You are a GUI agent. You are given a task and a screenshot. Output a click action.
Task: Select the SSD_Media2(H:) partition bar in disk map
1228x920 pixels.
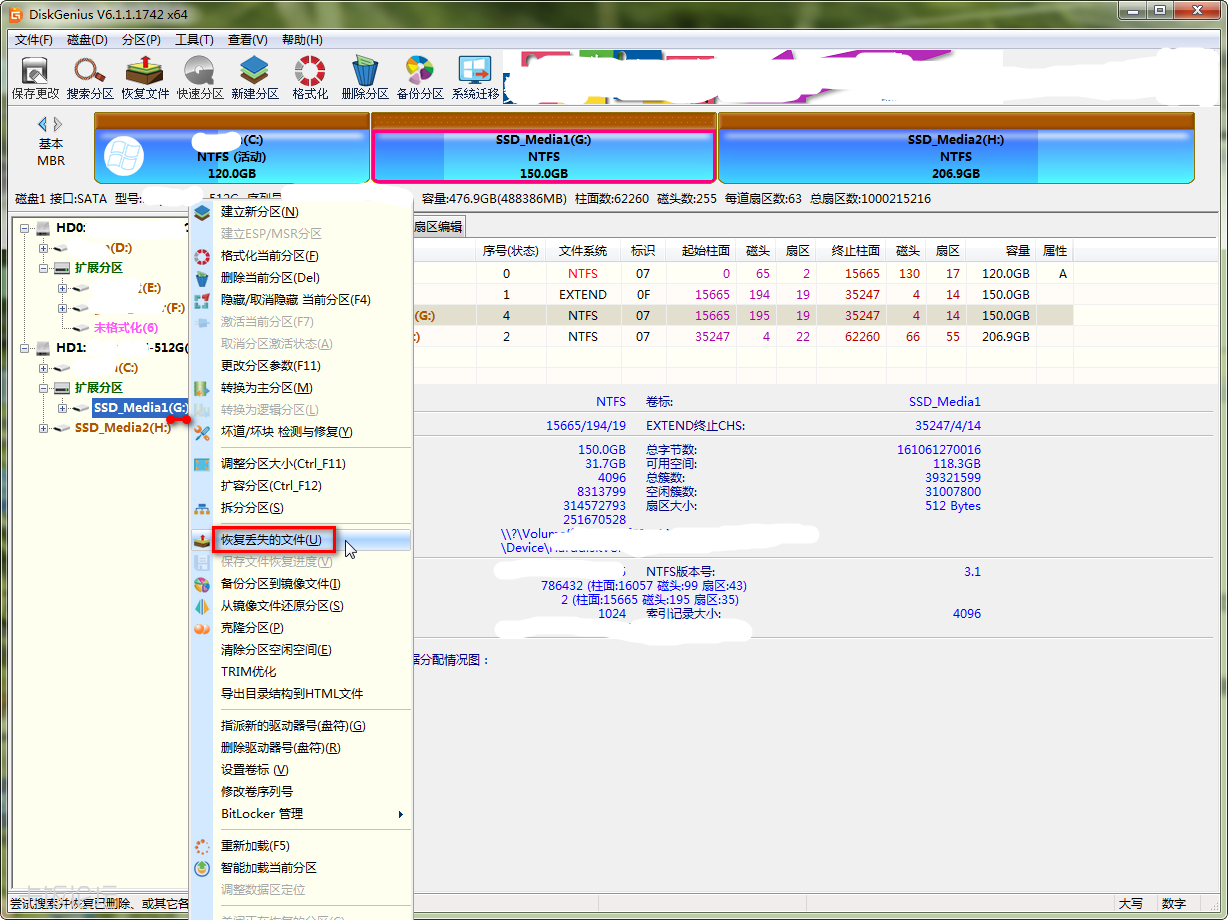pos(956,148)
